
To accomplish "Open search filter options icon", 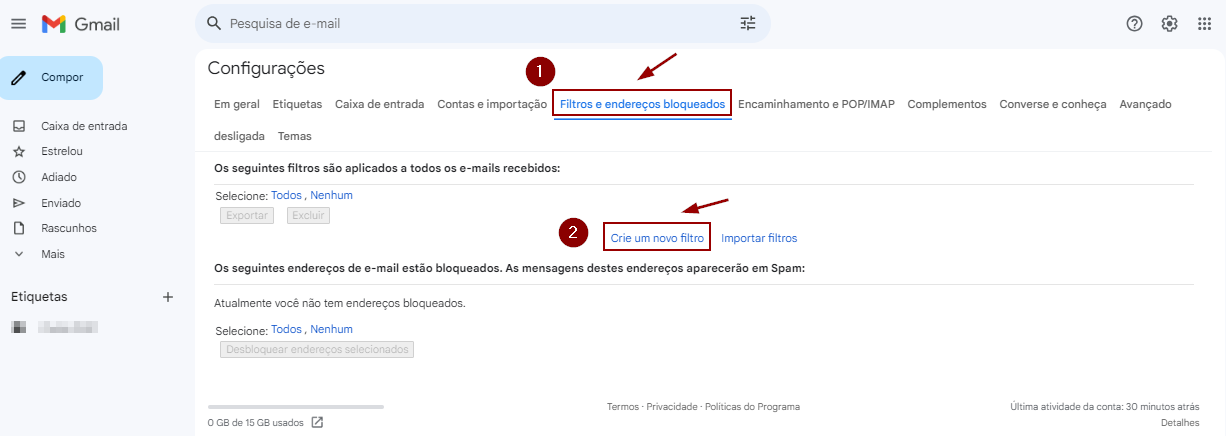I will (x=748, y=23).
